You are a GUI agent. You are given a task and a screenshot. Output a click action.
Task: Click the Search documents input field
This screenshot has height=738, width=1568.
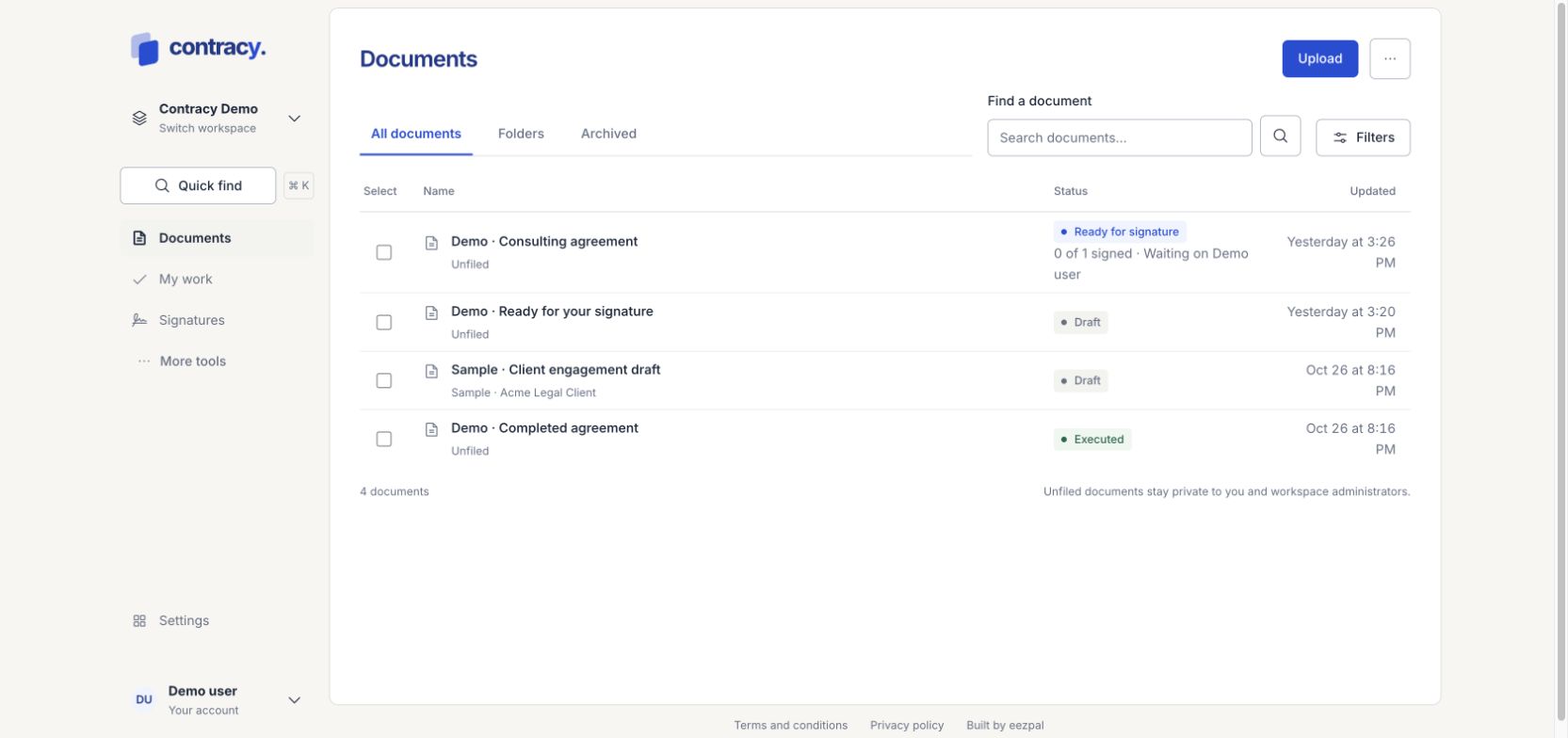click(x=1120, y=137)
